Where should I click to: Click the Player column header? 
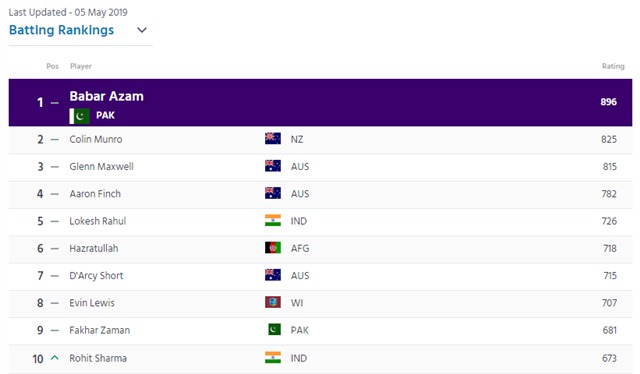pyautogui.click(x=81, y=66)
